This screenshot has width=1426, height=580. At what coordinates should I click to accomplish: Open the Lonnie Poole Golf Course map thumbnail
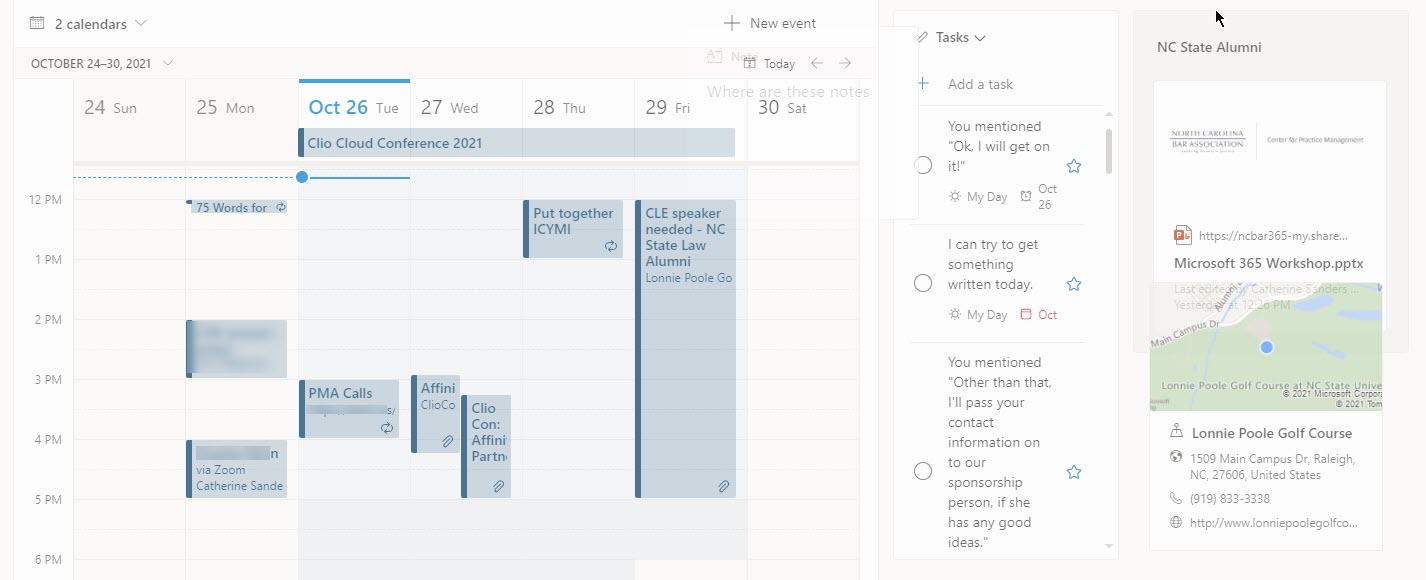(x=1266, y=346)
